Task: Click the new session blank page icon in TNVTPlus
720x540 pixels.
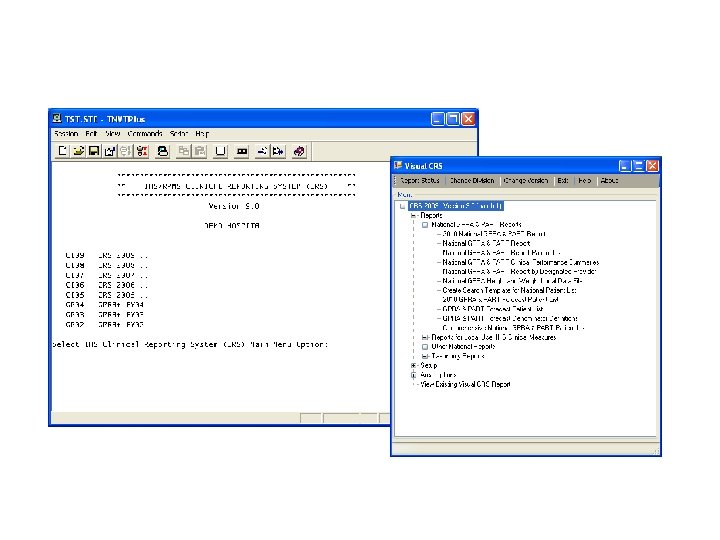Action: point(62,151)
